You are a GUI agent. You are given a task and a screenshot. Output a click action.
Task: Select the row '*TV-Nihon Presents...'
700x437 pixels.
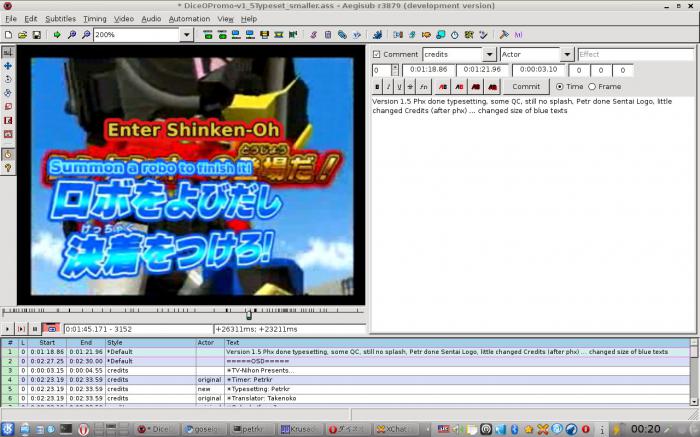pos(345,370)
